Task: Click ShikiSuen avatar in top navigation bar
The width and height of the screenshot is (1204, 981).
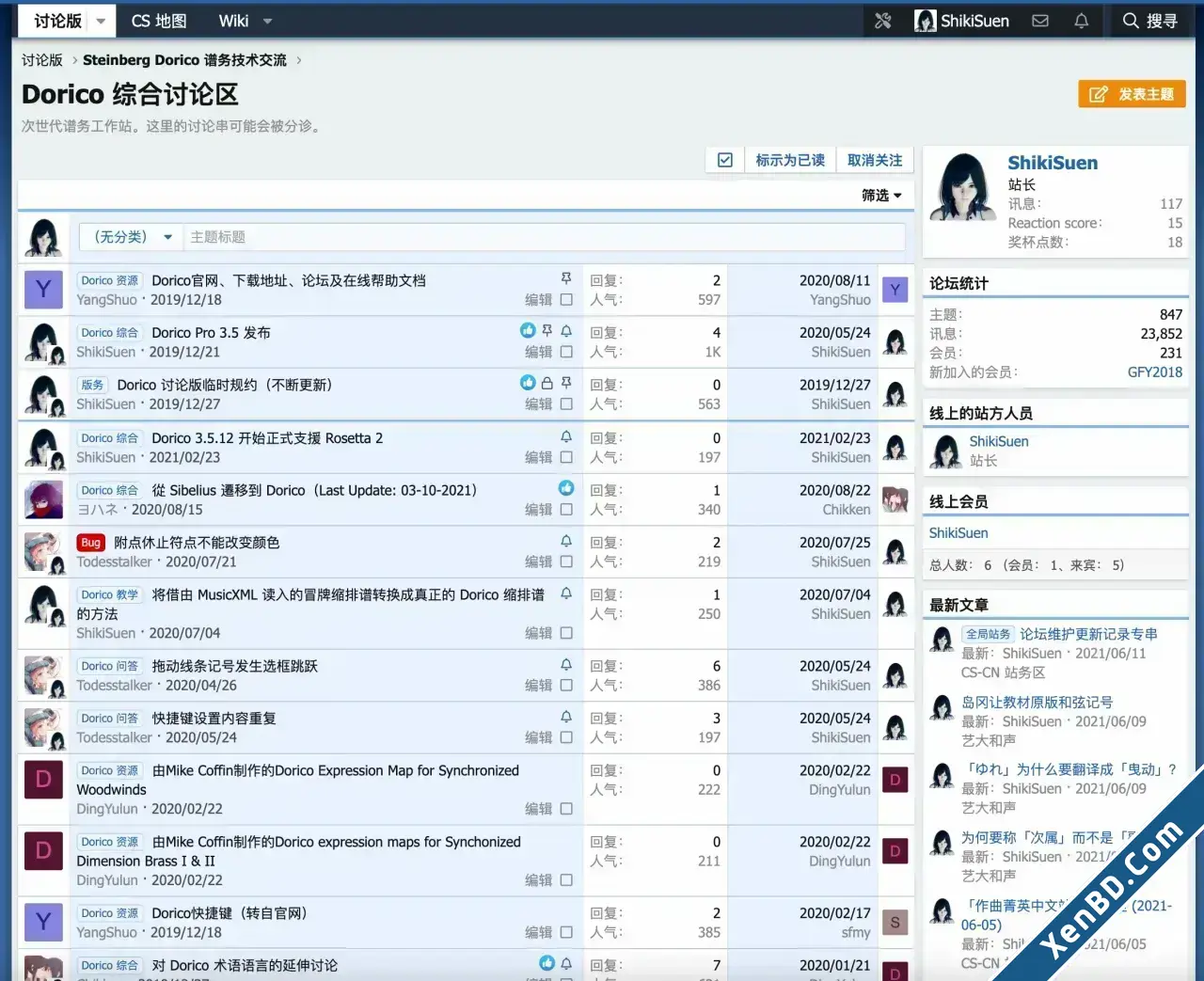Action: (926, 21)
